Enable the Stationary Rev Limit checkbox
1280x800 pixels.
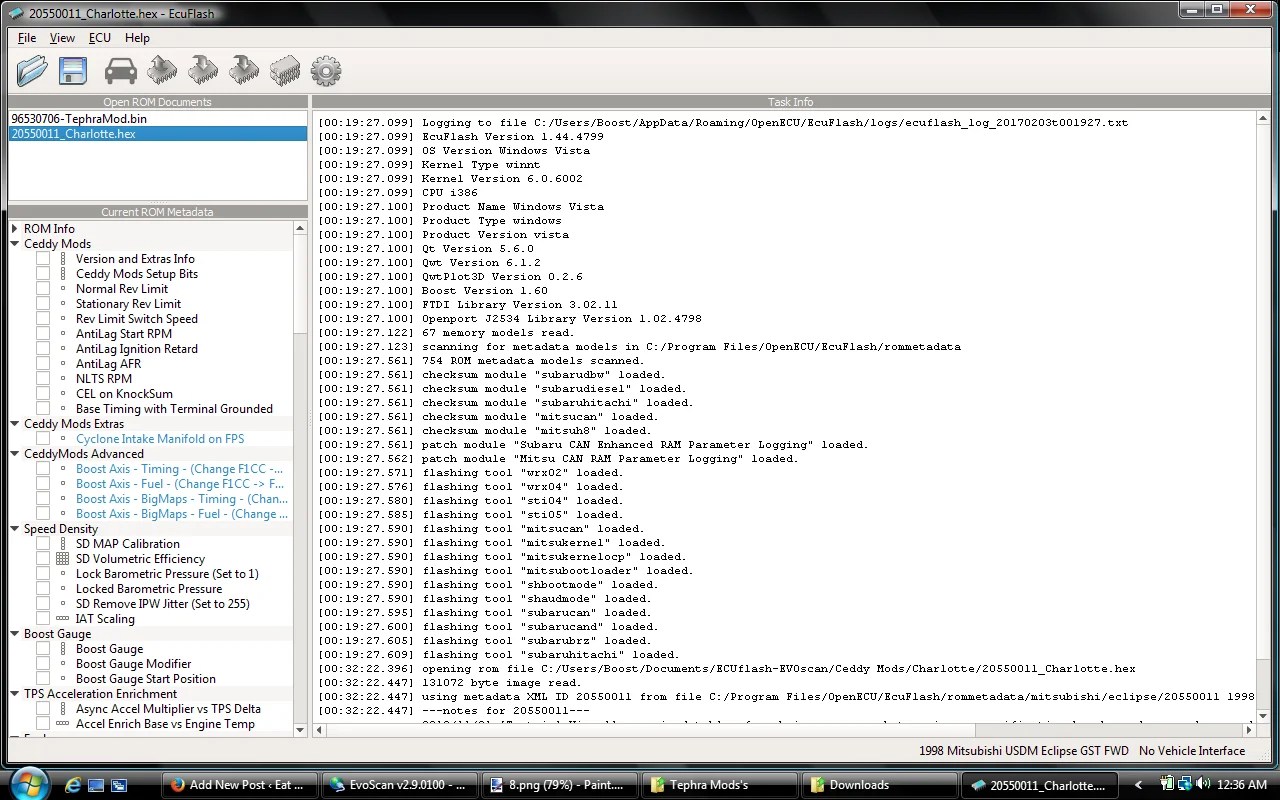click(43, 304)
